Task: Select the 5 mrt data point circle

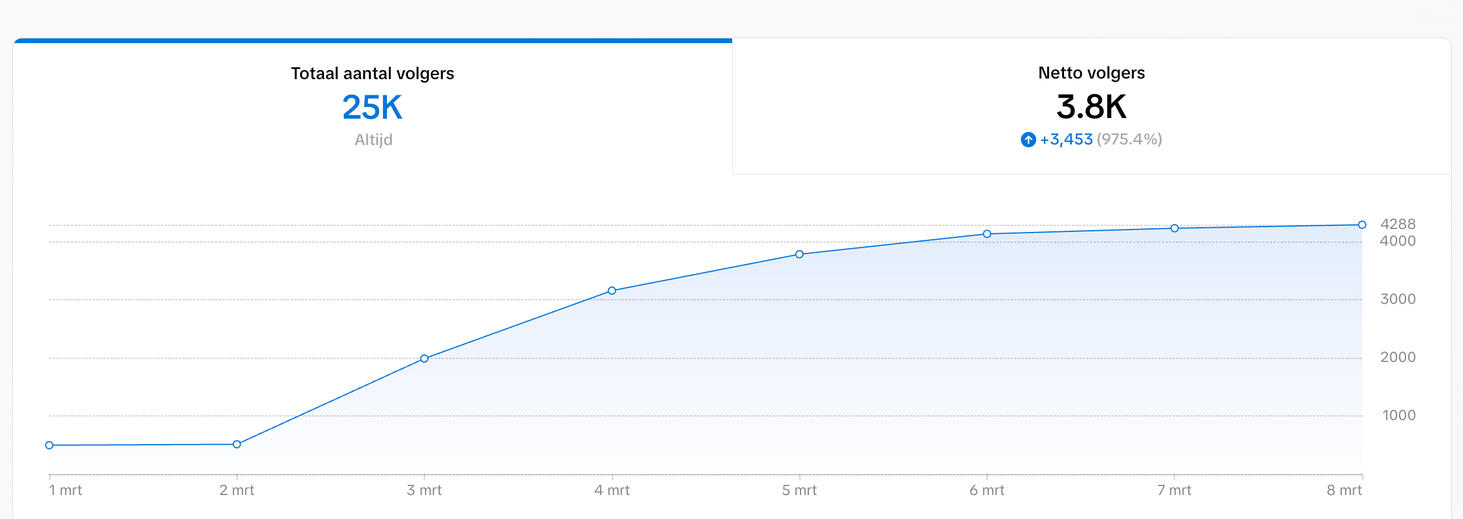Action: point(799,254)
